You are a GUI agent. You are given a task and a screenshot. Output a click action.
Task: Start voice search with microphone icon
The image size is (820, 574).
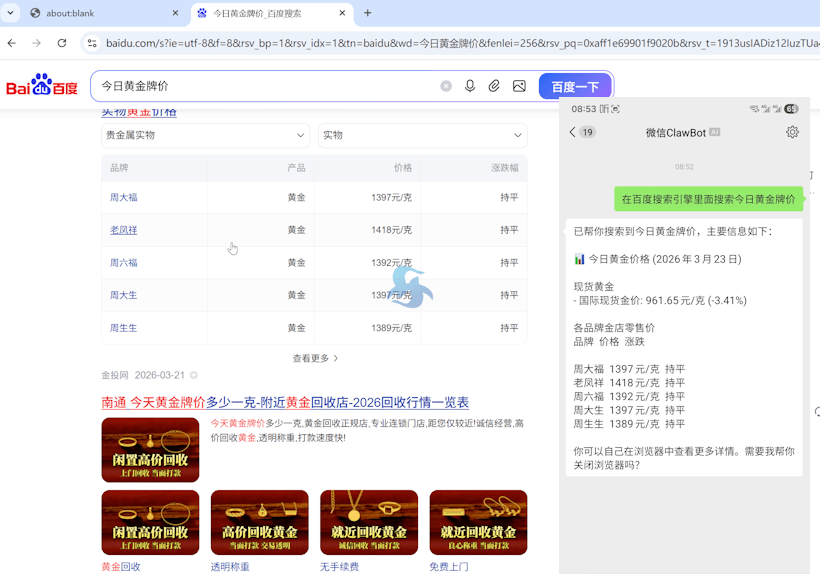click(470, 86)
